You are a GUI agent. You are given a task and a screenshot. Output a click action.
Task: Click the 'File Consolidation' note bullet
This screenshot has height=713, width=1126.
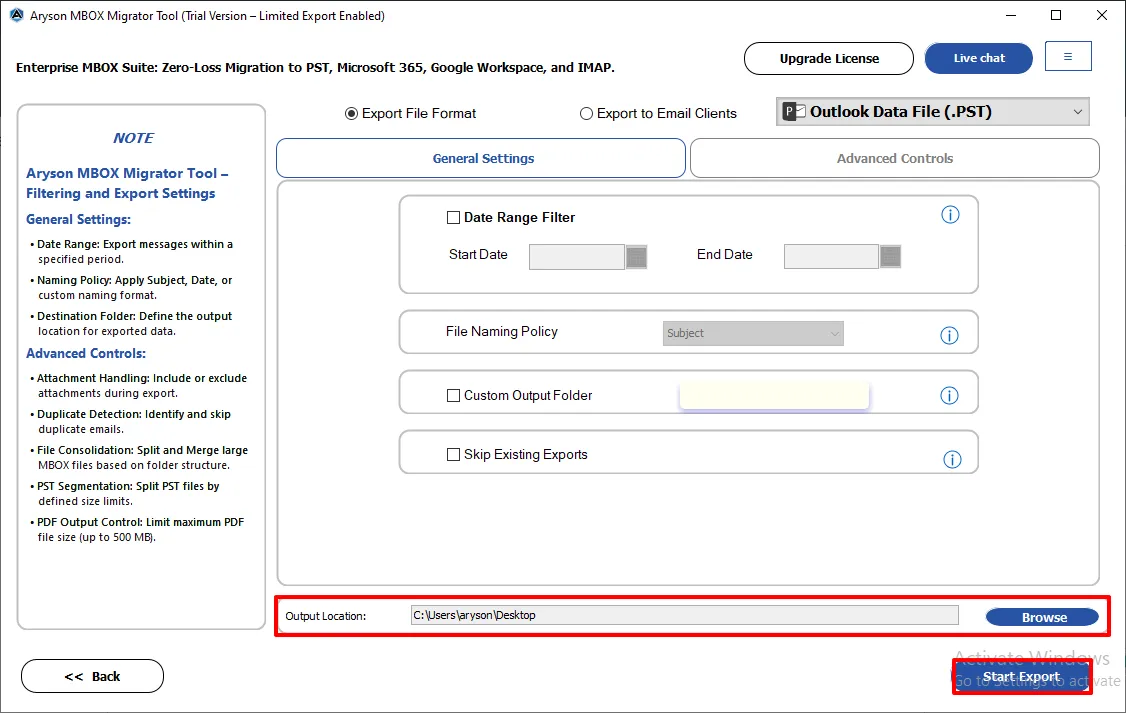[139, 457]
